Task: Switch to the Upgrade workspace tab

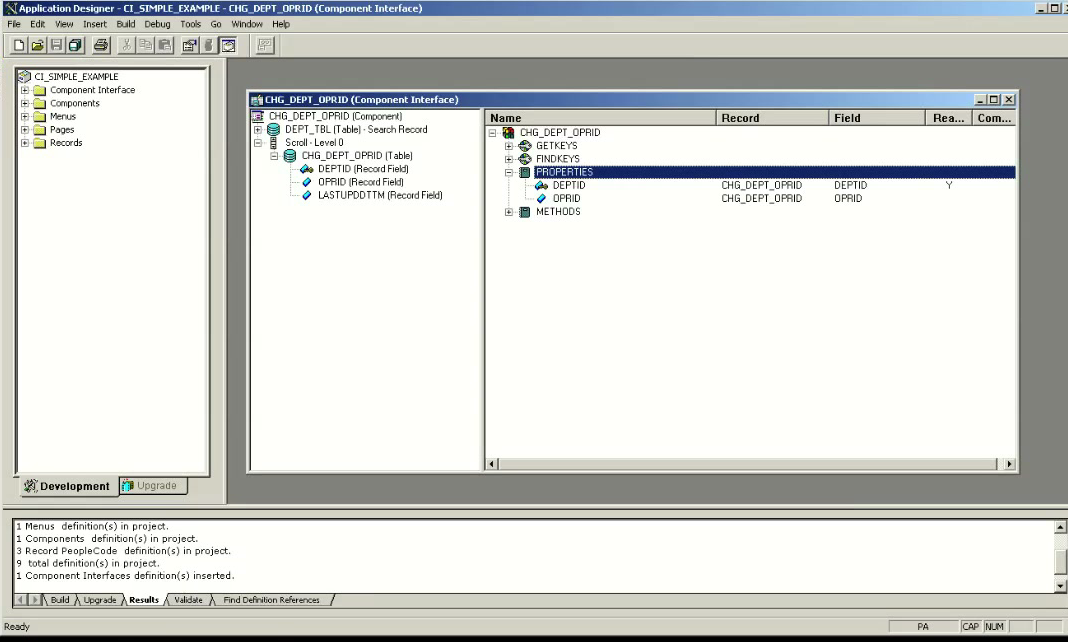Action: tap(153, 485)
